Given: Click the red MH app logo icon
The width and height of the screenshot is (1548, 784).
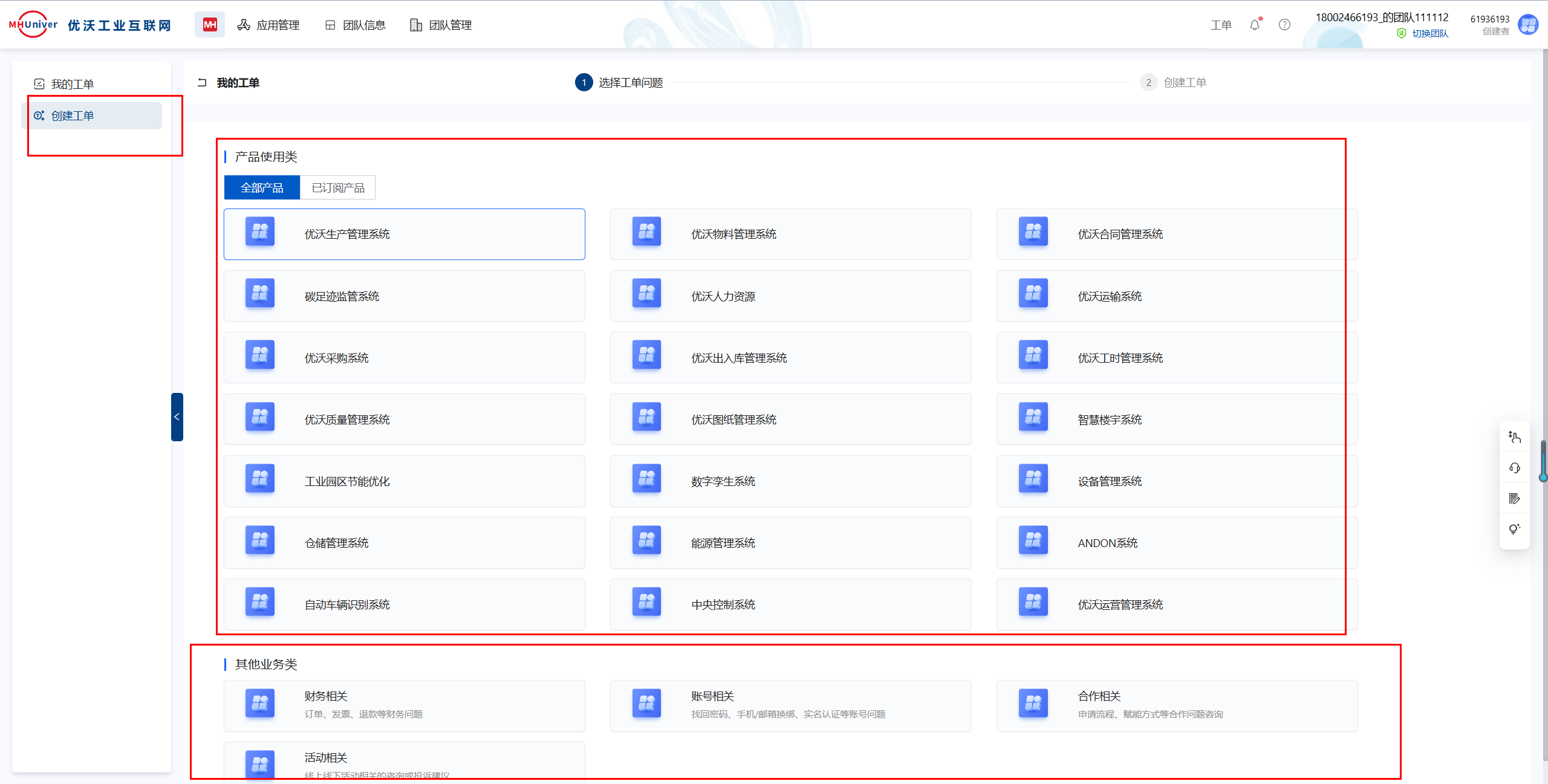Looking at the screenshot, I should coord(209,25).
